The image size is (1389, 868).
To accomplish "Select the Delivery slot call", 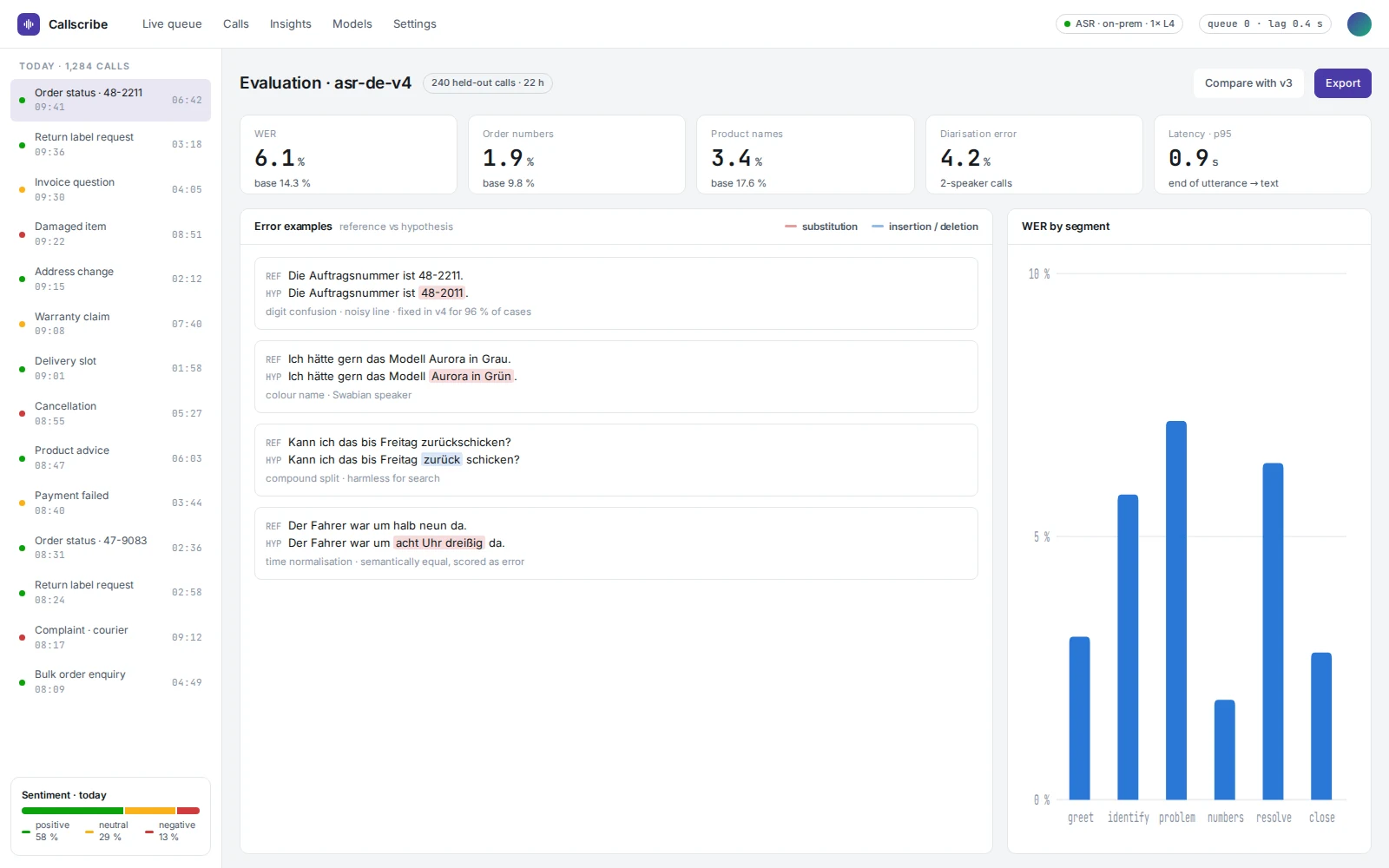I will (x=110, y=368).
